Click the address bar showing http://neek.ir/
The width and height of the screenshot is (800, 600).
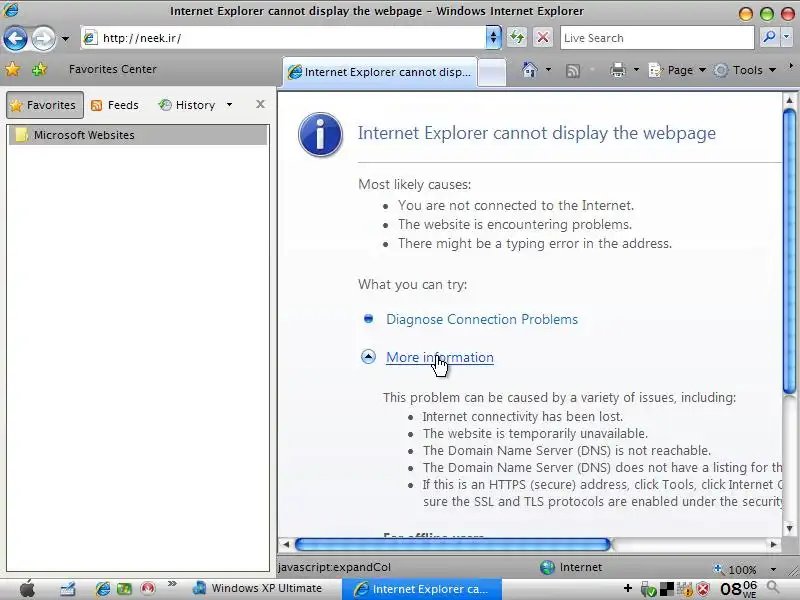tap(284, 38)
